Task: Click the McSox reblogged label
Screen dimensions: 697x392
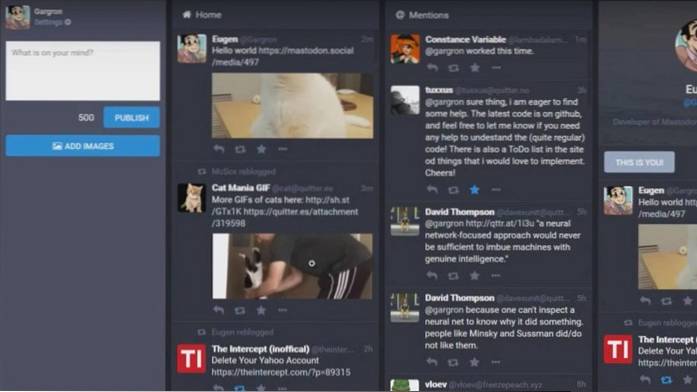Action: coord(244,172)
